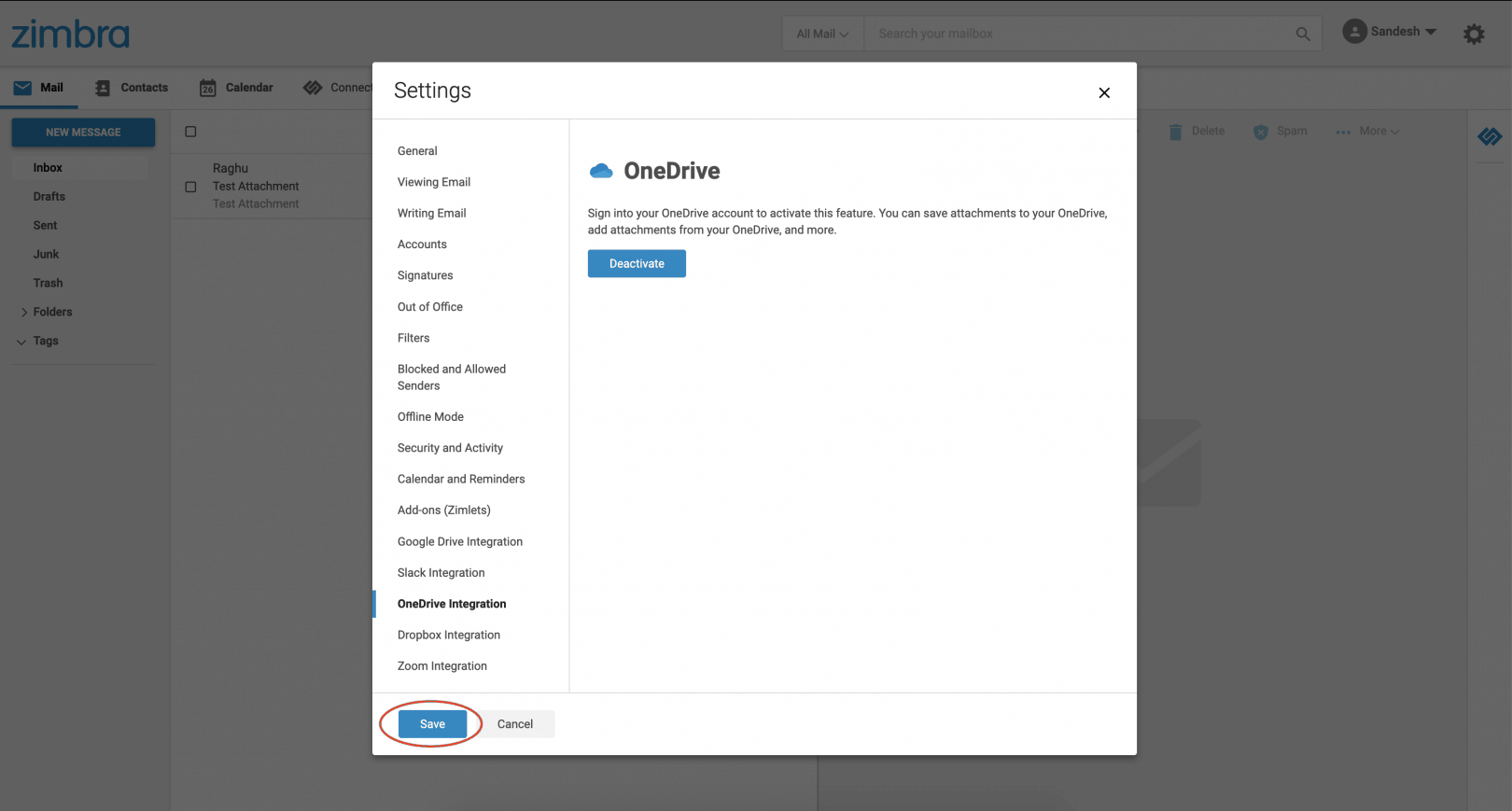Click the Delete trash icon
This screenshot has width=1512, height=811.
point(1175,132)
